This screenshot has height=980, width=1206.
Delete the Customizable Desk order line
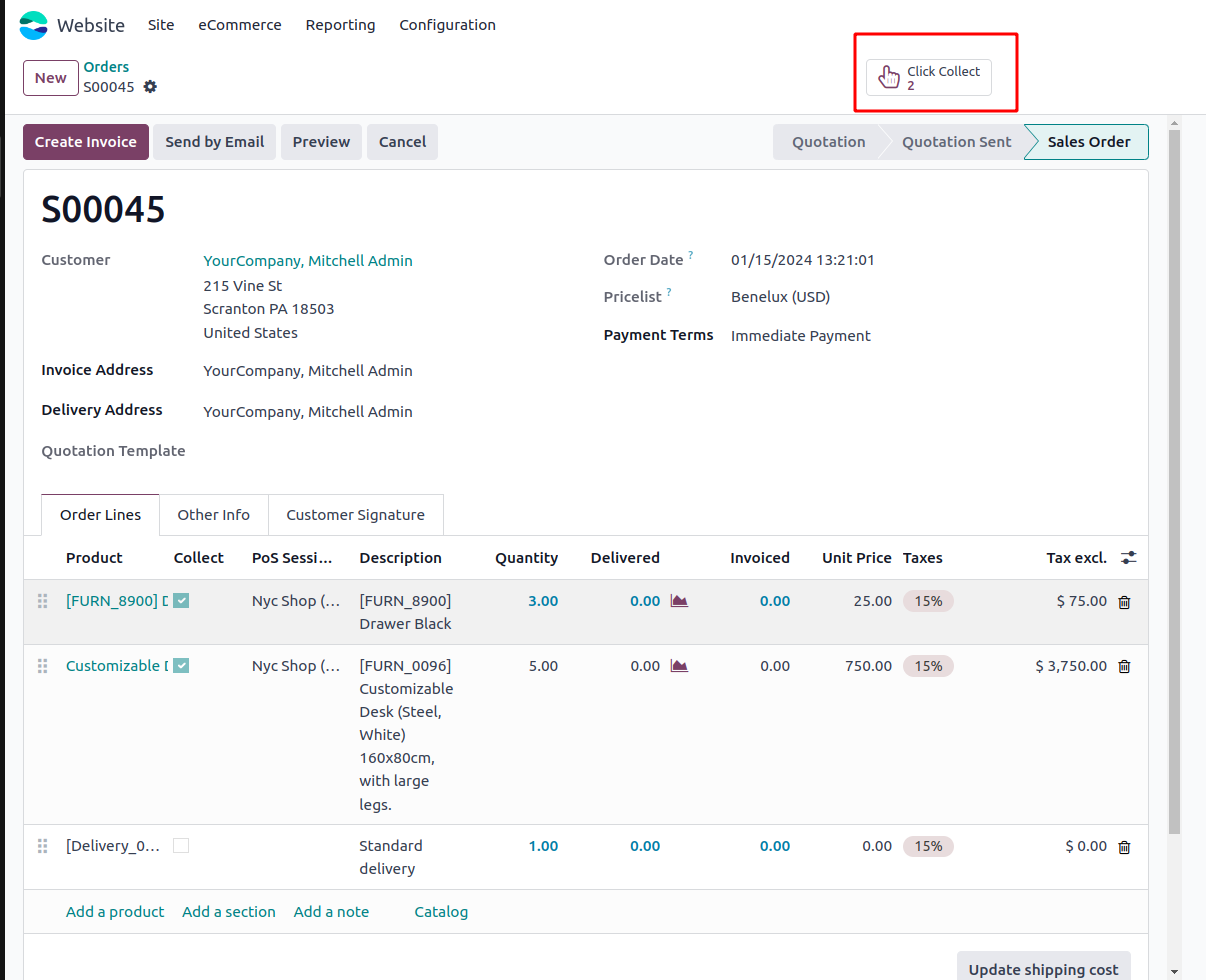tap(1124, 667)
